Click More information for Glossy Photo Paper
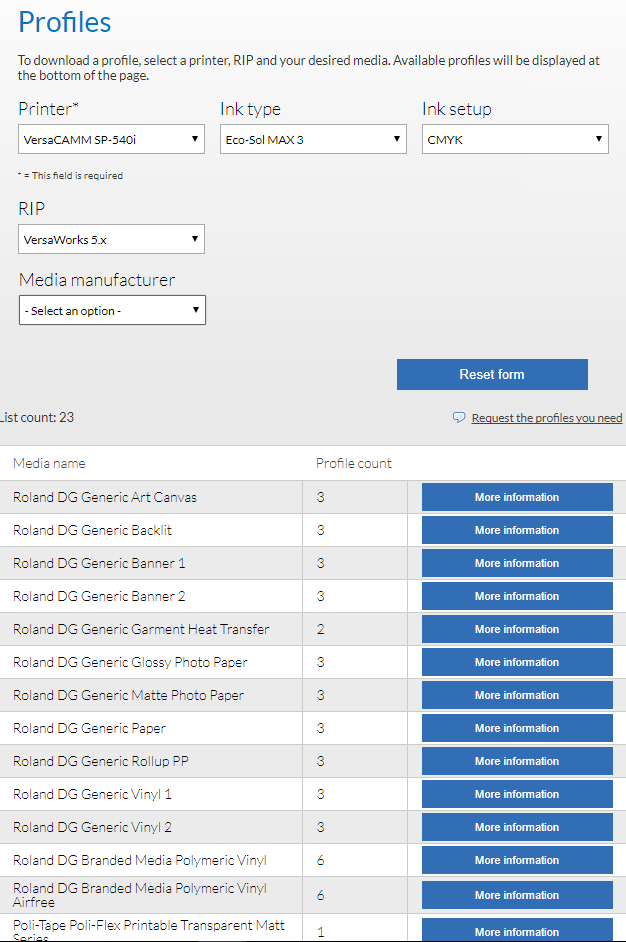Image resolution: width=626 pixels, height=942 pixels. 517,662
